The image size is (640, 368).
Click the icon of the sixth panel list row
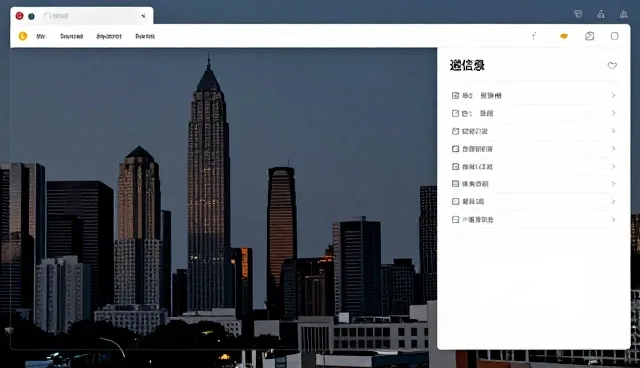click(x=456, y=184)
